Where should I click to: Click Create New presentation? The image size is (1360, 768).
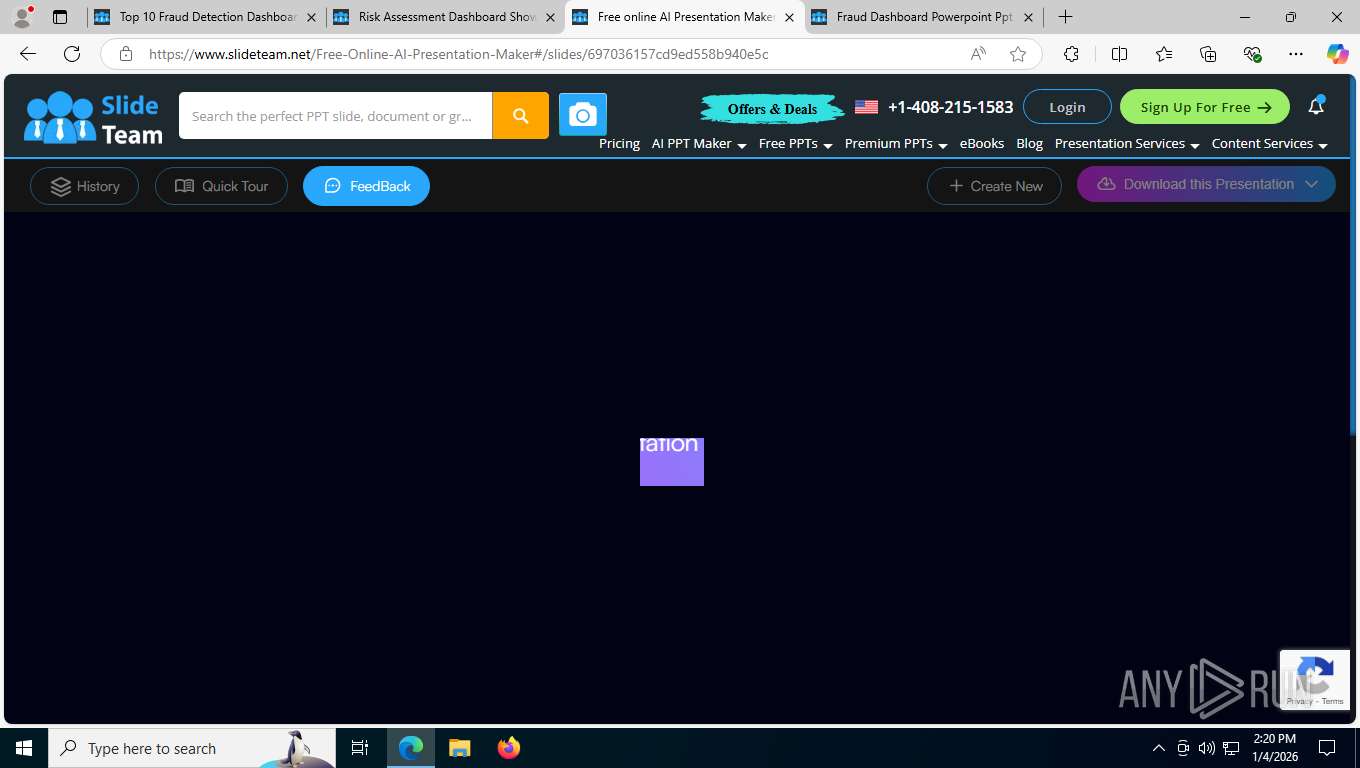(994, 186)
